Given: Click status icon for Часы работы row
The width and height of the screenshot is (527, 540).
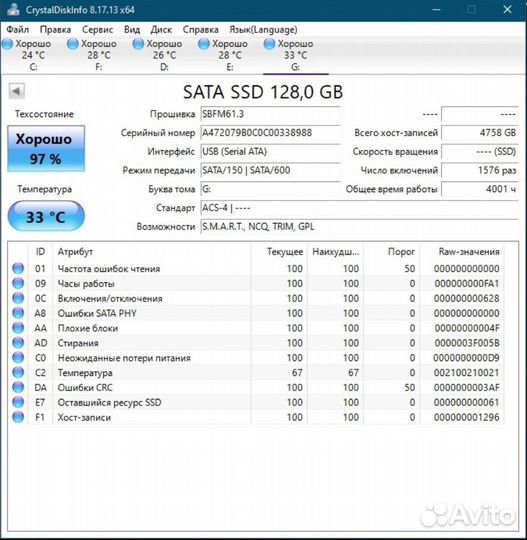Looking at the screenshot, I should tap(18, 283).
